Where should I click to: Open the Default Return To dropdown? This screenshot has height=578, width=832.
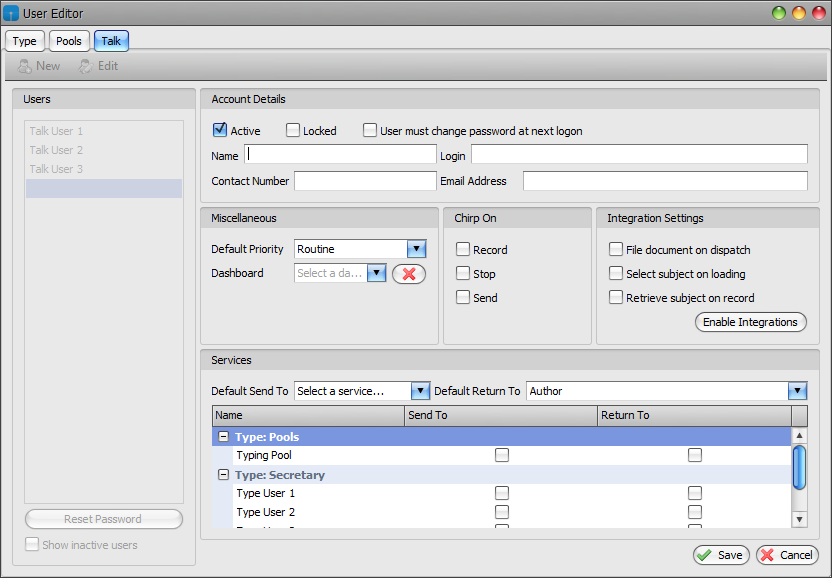(798, 391)
